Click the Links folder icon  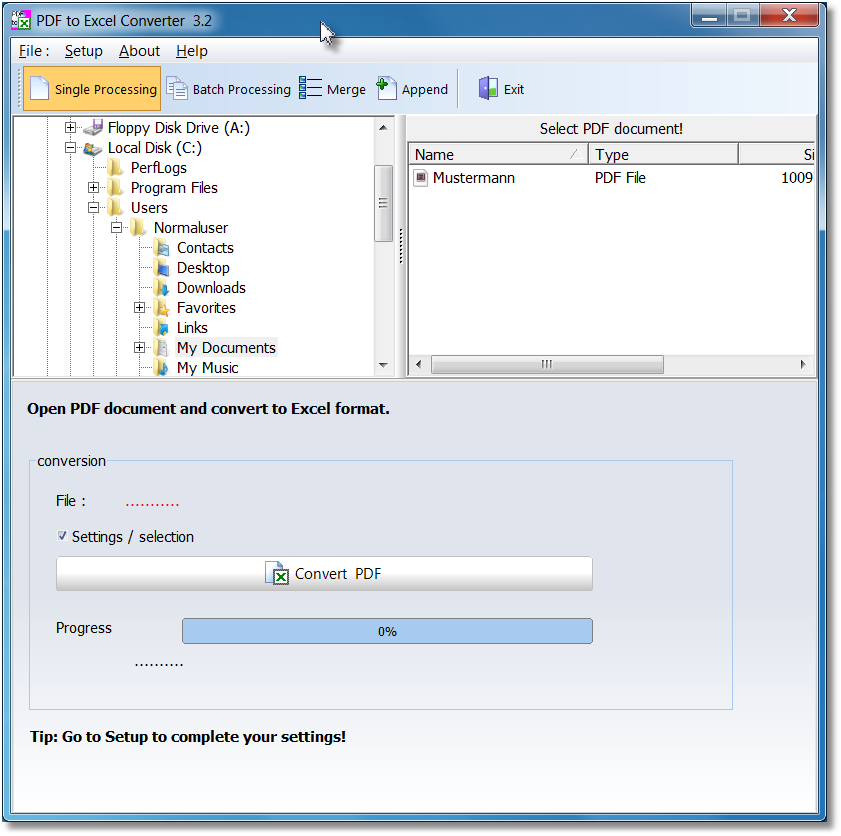pos(161,328)
